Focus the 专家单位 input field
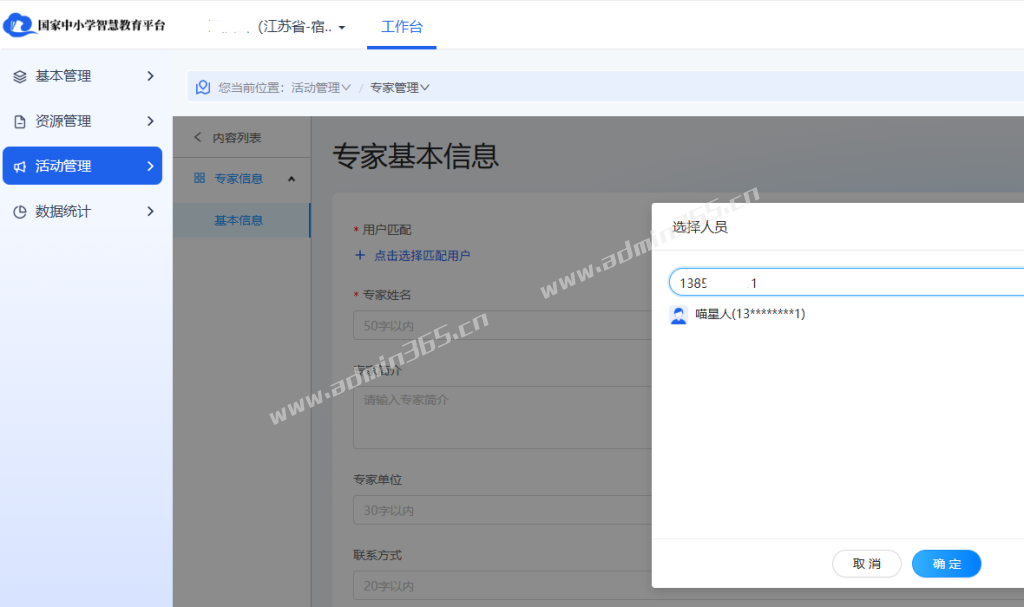Screen dimensions: 1024x607 tap(503, 510)
